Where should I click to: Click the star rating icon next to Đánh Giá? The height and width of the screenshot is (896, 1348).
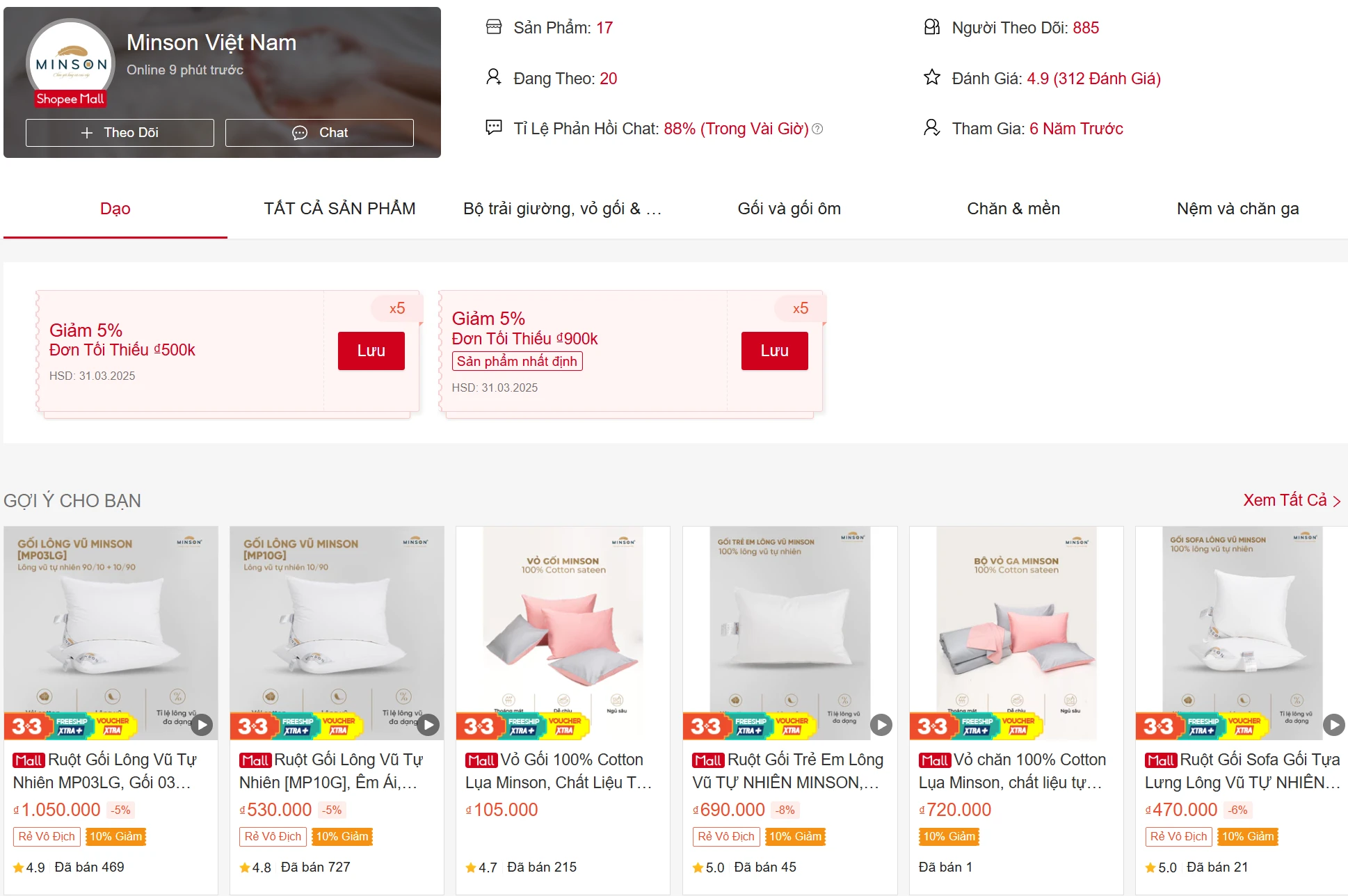[x=932, y=77]
